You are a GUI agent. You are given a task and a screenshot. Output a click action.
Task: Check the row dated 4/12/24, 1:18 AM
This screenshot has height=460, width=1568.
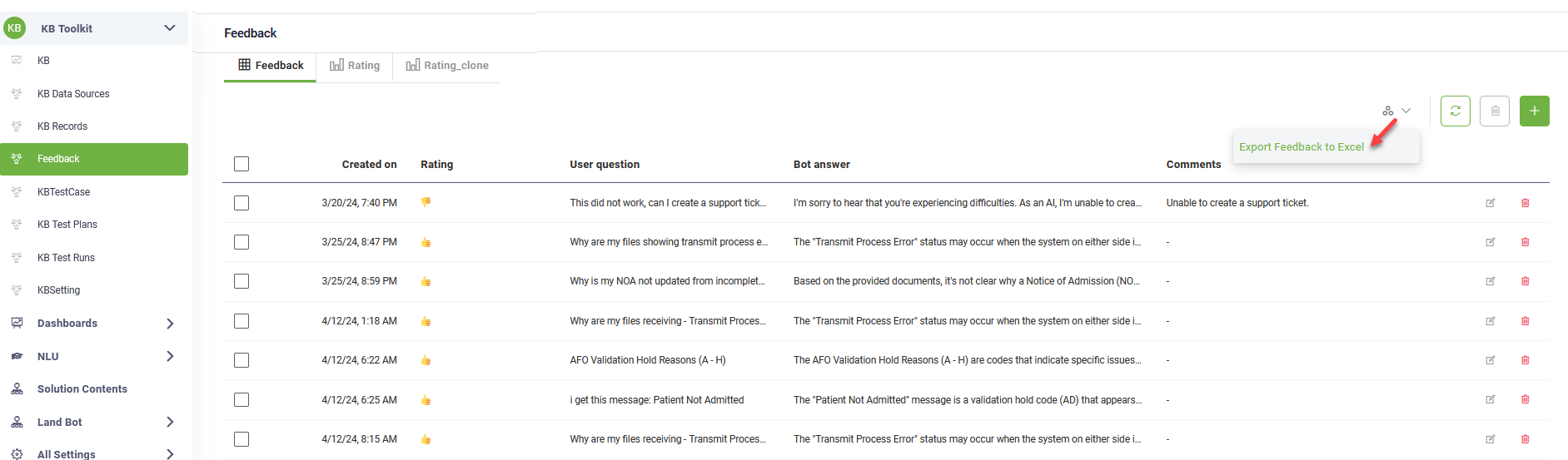click(241, 321)
